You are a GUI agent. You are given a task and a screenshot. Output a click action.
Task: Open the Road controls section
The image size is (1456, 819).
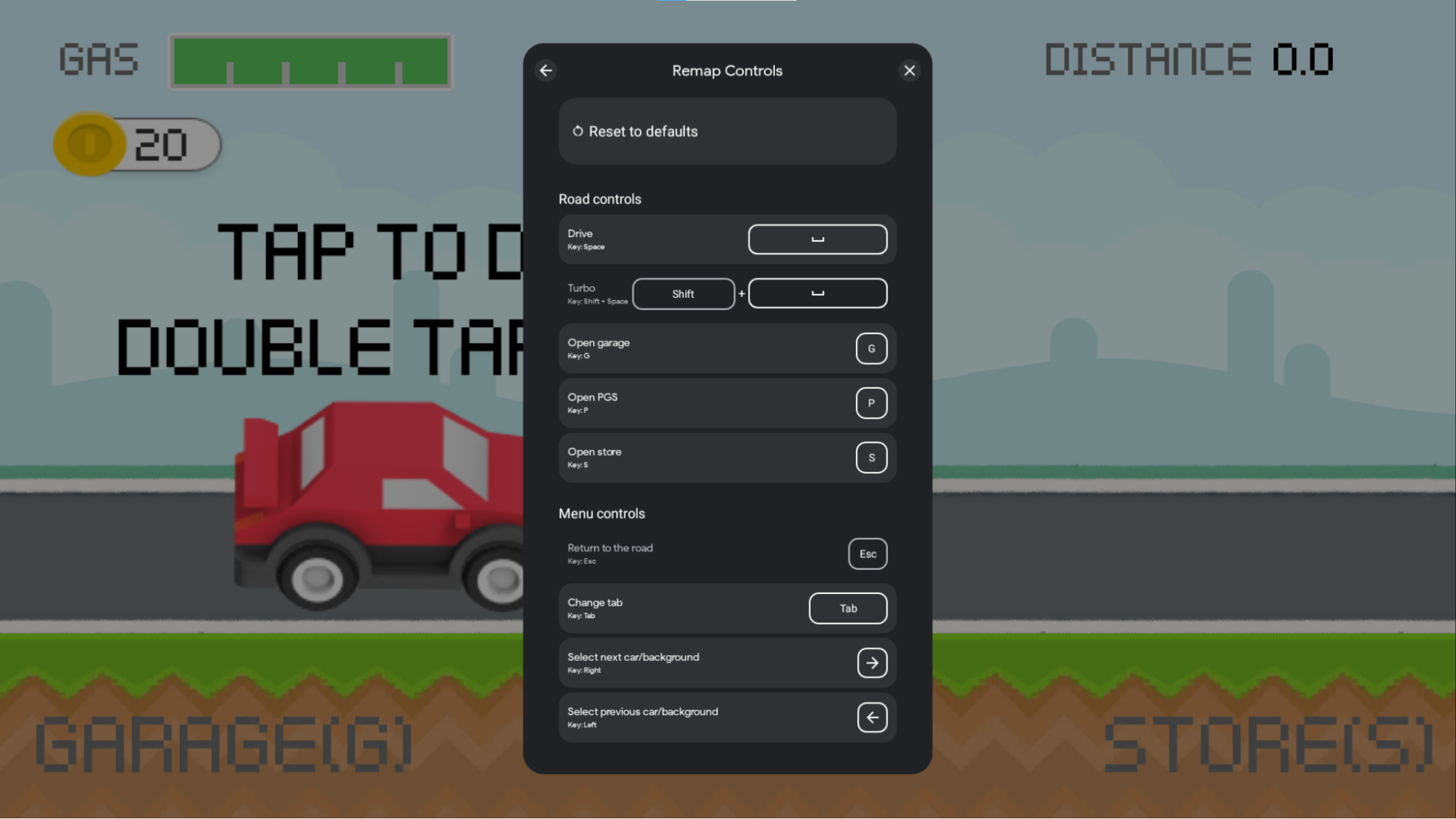point(600,199)
